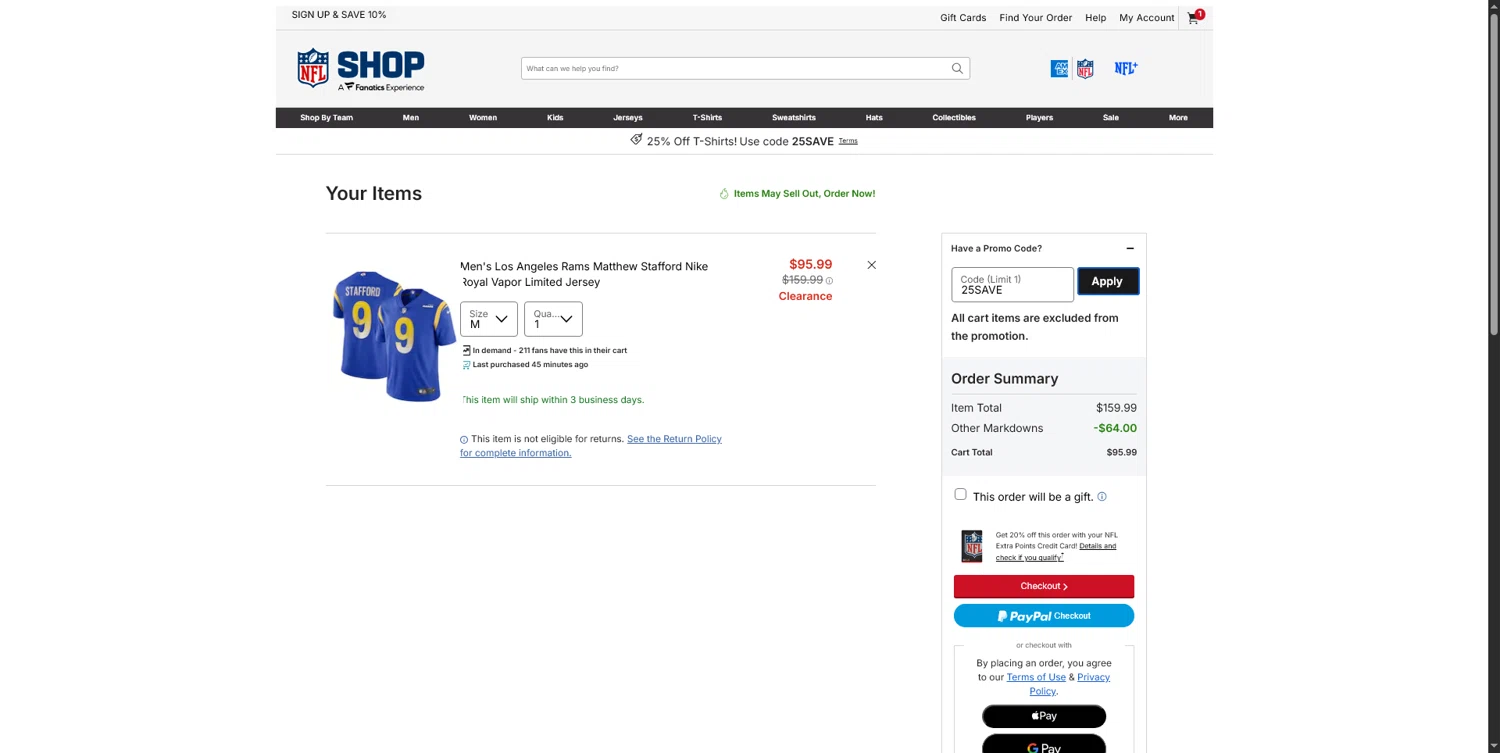Remove the Stafford jersey with X icon
1500x753 pixels.
click(x=871, y=265)
